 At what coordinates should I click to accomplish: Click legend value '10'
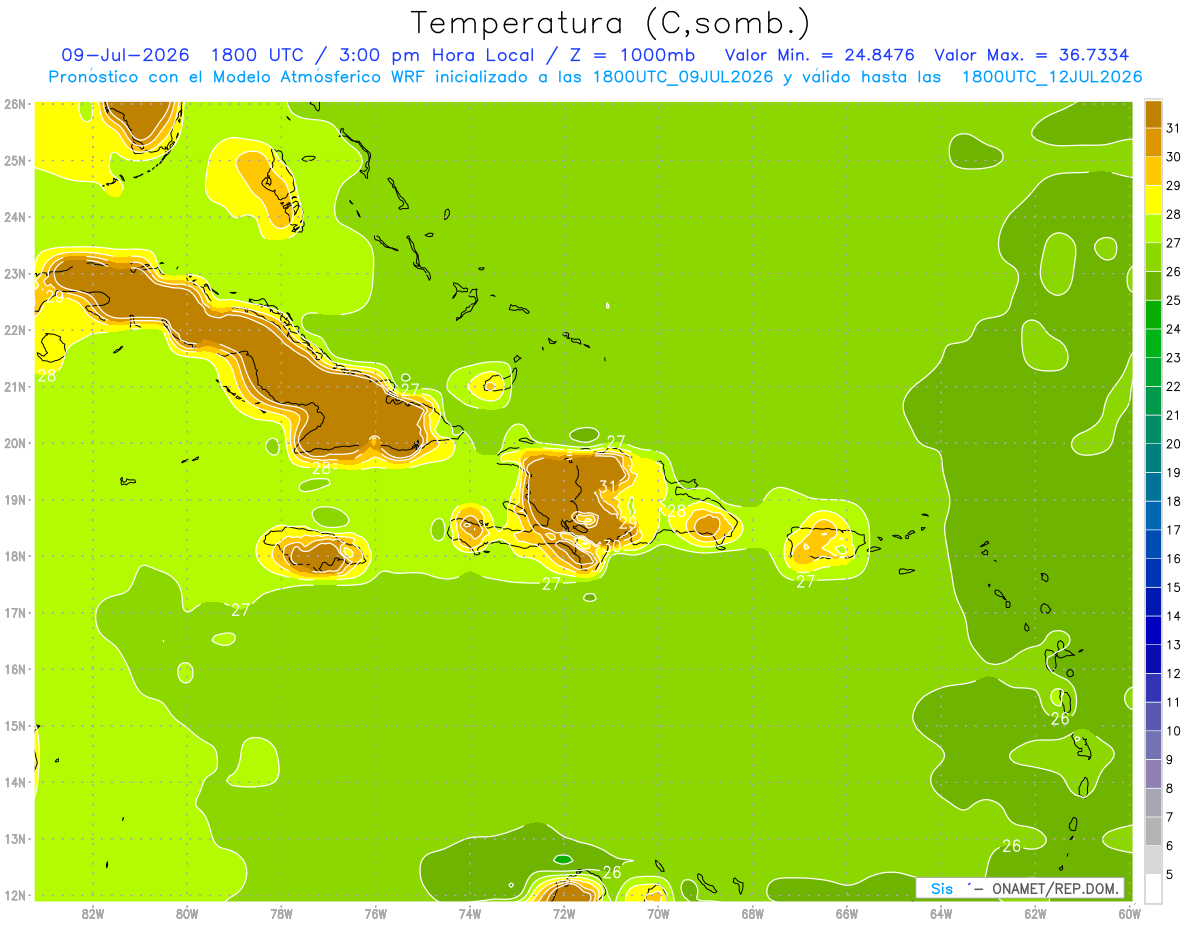(x=1174, y=731)
